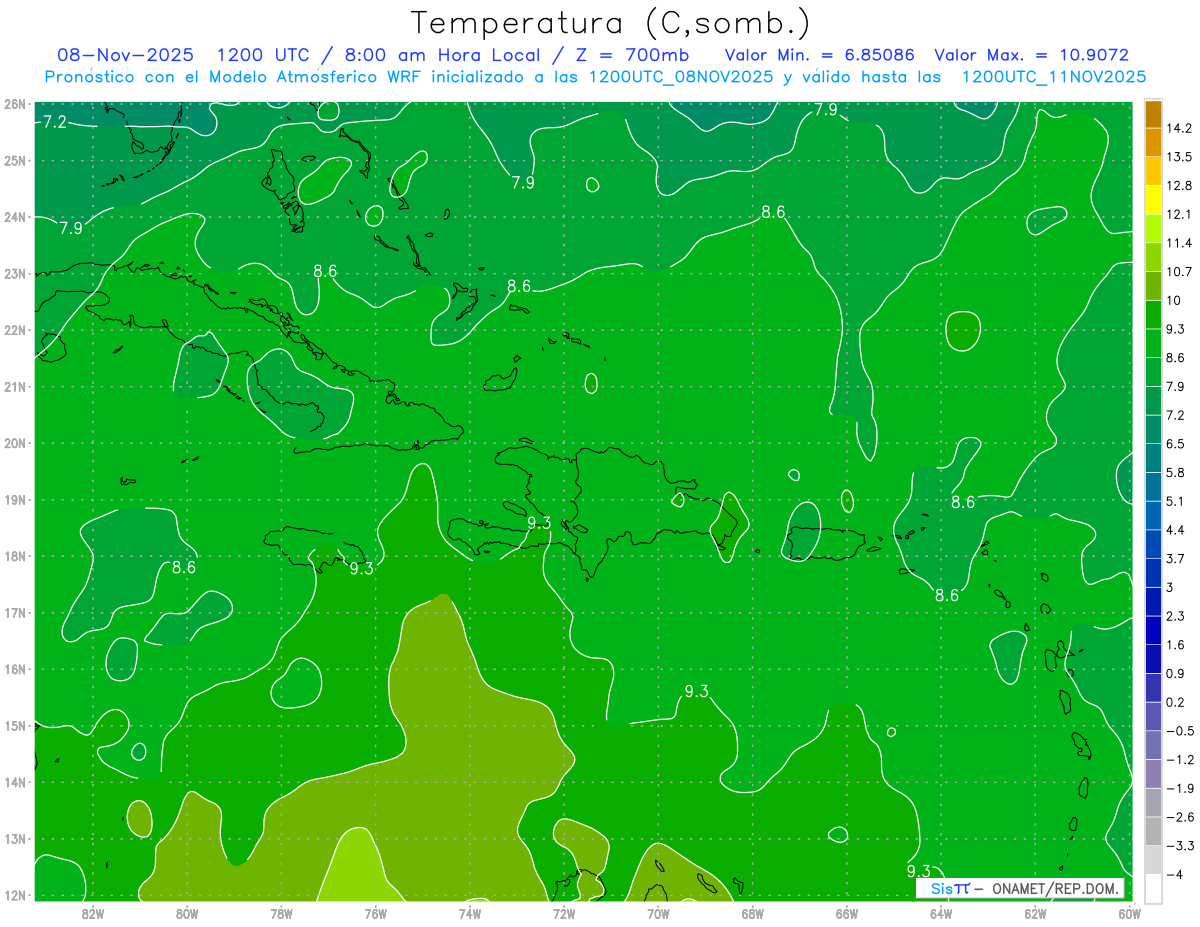Click the '26N' latitude axis label
Image resolution: width=1200 pixels, height=927 pixels.
tap(14, 104)
